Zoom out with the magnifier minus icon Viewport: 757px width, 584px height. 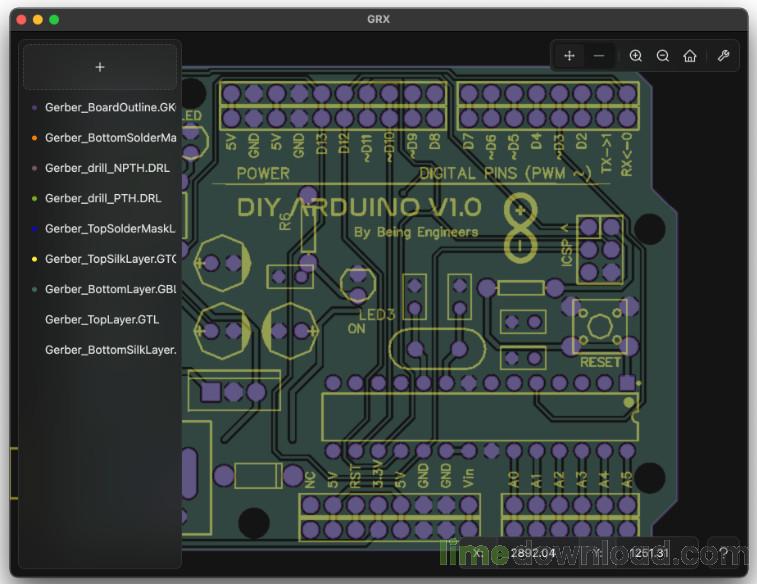click(x=663, y=56)
